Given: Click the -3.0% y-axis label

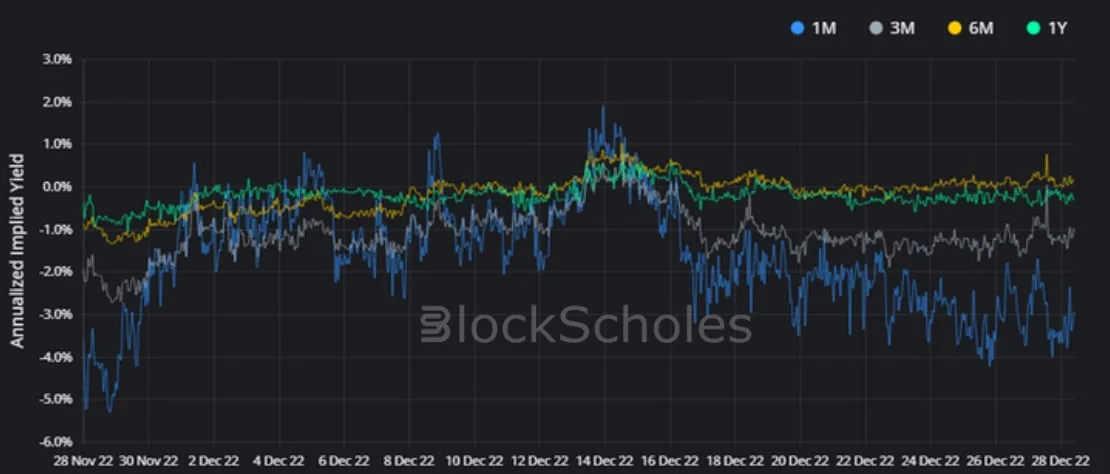Looking at the screenshot, I should tap(55, 314).
